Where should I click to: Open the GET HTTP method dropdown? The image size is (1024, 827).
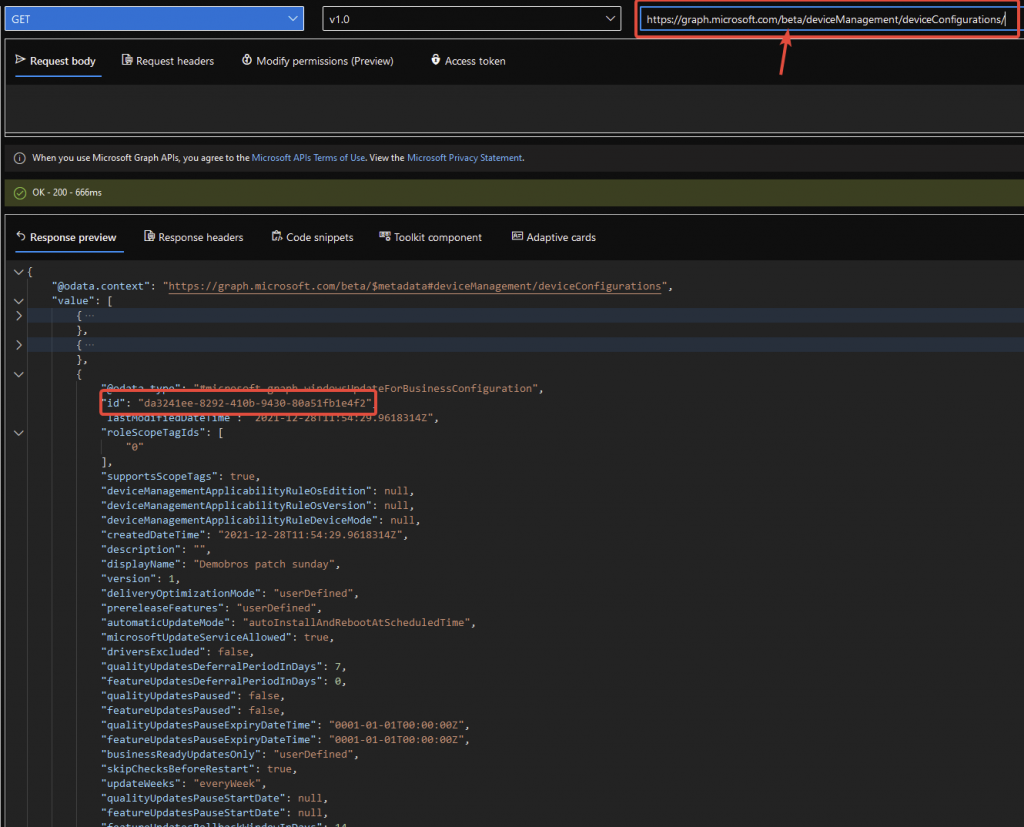154,19
